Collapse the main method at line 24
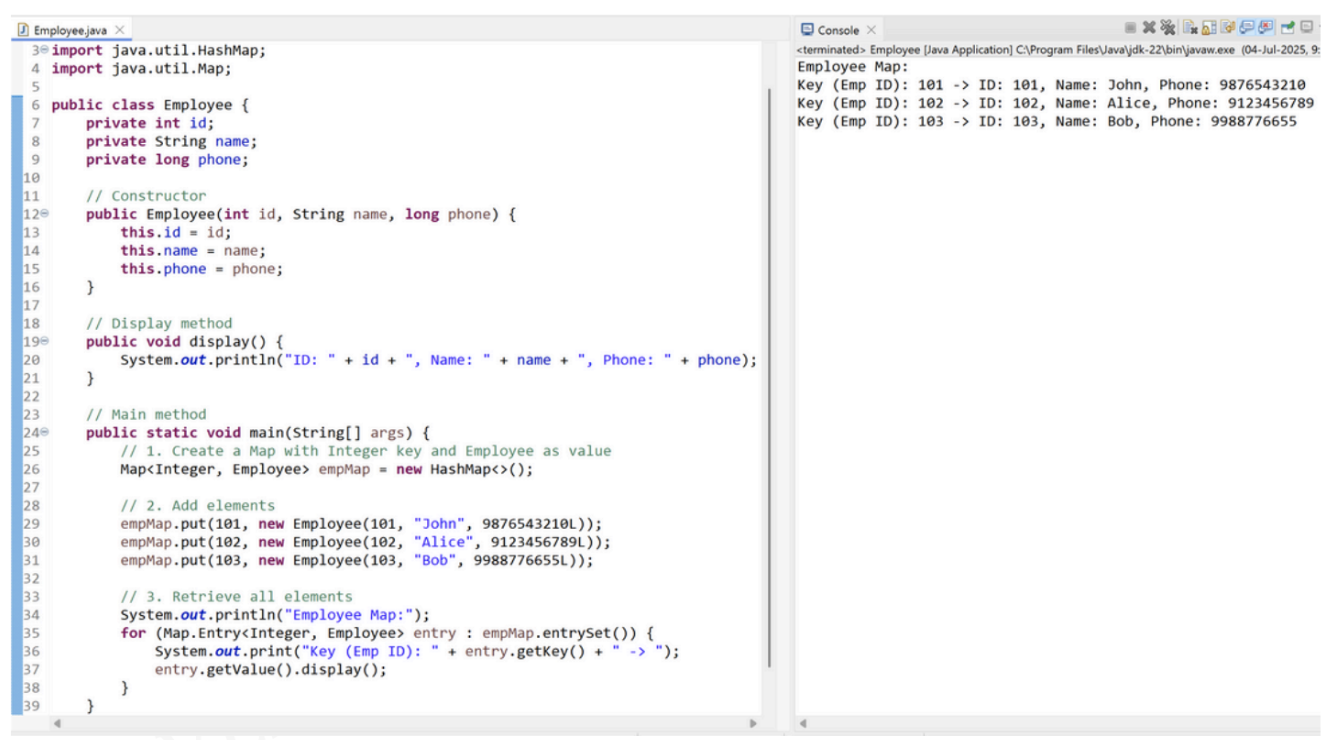Screen dimensions: 1334x740 (x=45, y=433)
